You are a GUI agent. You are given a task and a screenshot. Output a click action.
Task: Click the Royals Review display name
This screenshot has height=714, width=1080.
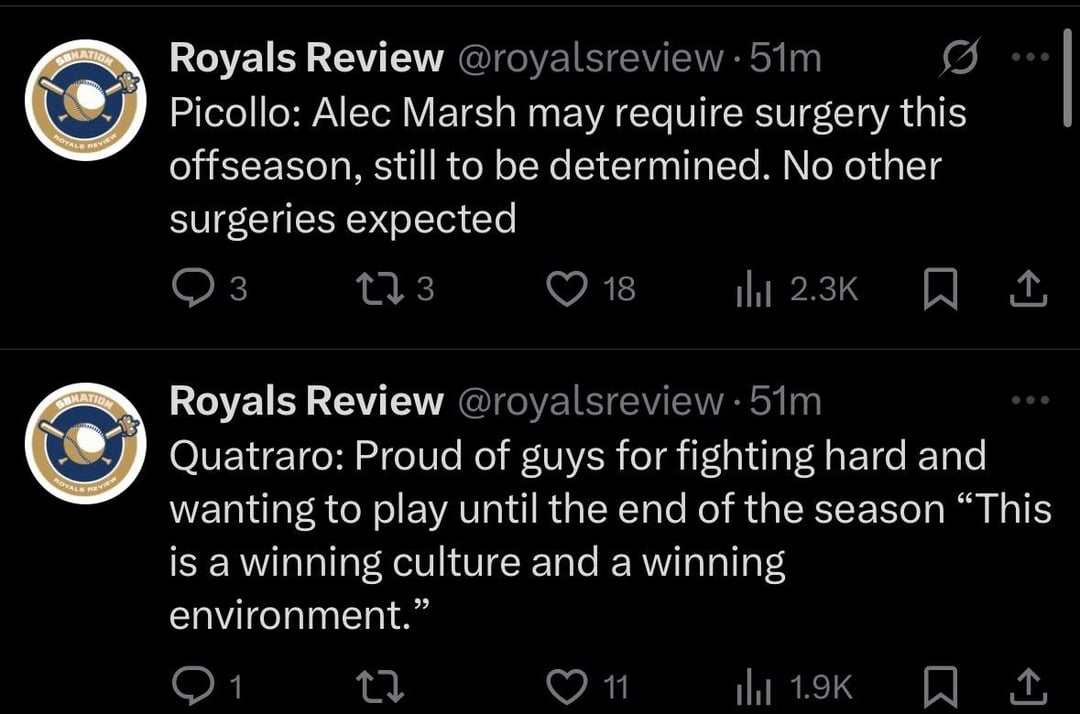point(305,57)
